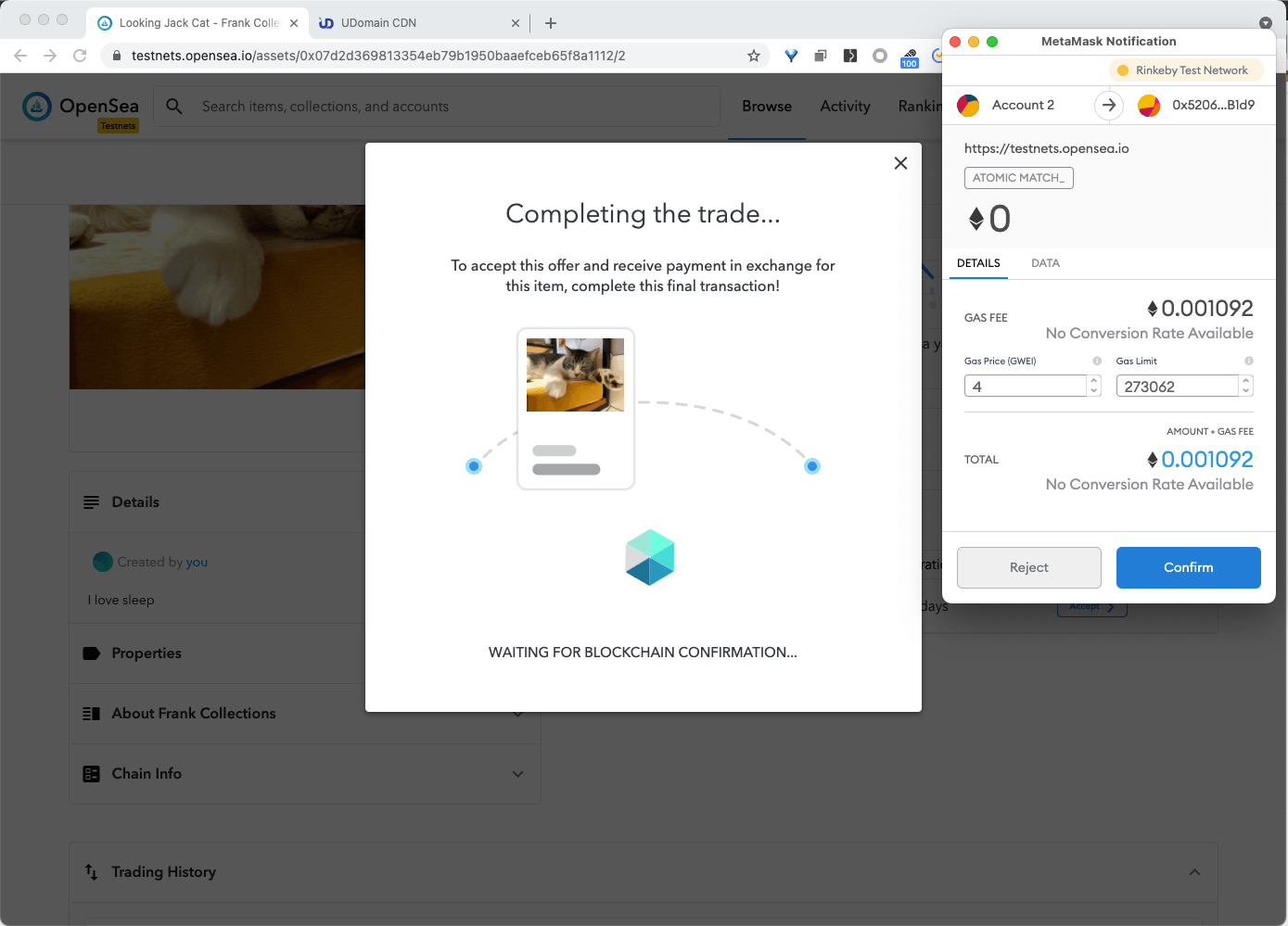Close the Completing the trade dialog
This screenshot has width=1288, height=926.
[x=899, y=163]
